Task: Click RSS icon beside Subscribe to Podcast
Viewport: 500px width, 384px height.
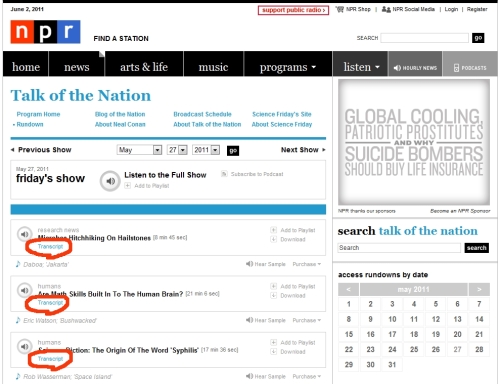Action: click(224, 174)
